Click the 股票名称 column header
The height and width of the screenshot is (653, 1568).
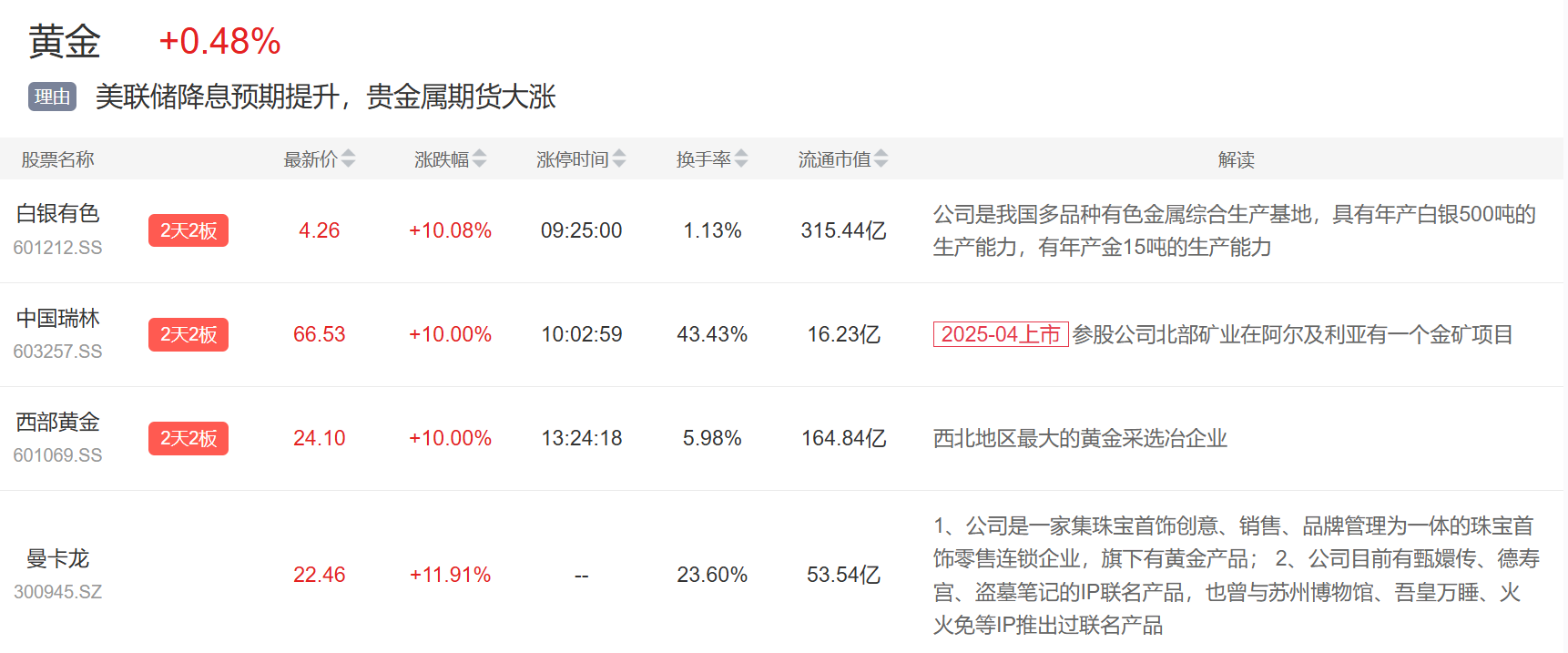57,159
